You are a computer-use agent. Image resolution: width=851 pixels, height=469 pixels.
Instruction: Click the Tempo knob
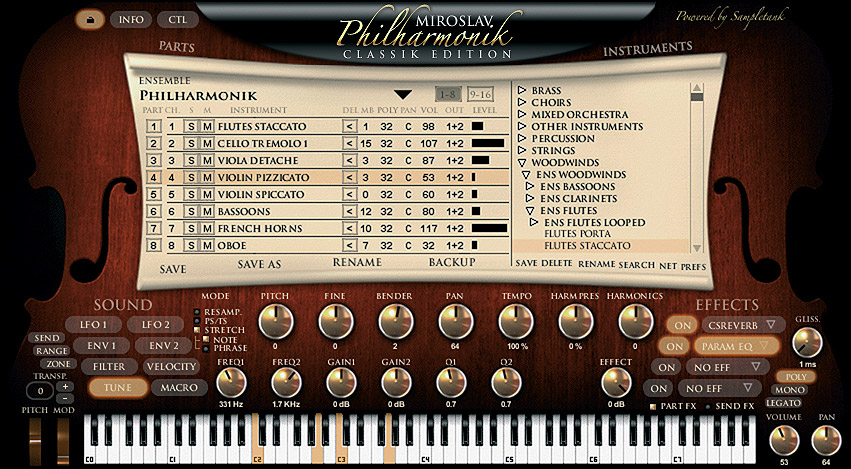[516, 322]
